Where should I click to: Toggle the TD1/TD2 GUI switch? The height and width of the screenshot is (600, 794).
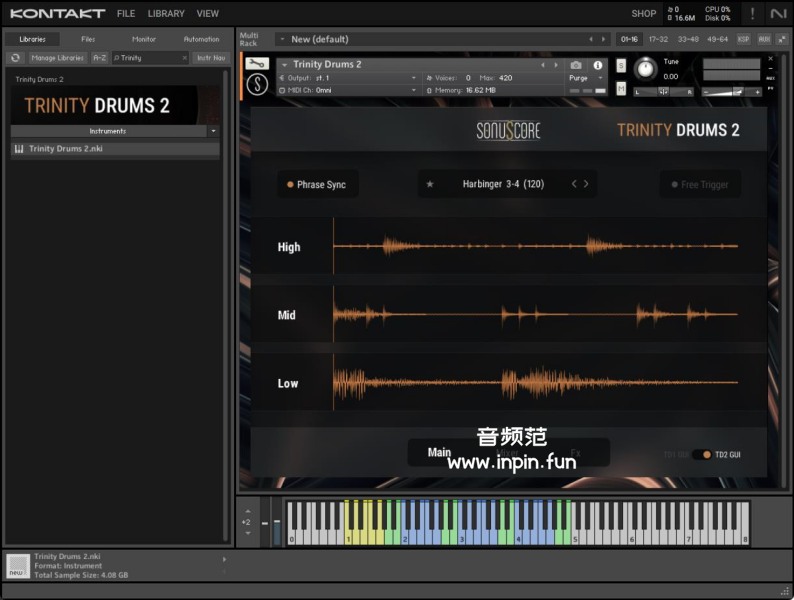point(702,454)
